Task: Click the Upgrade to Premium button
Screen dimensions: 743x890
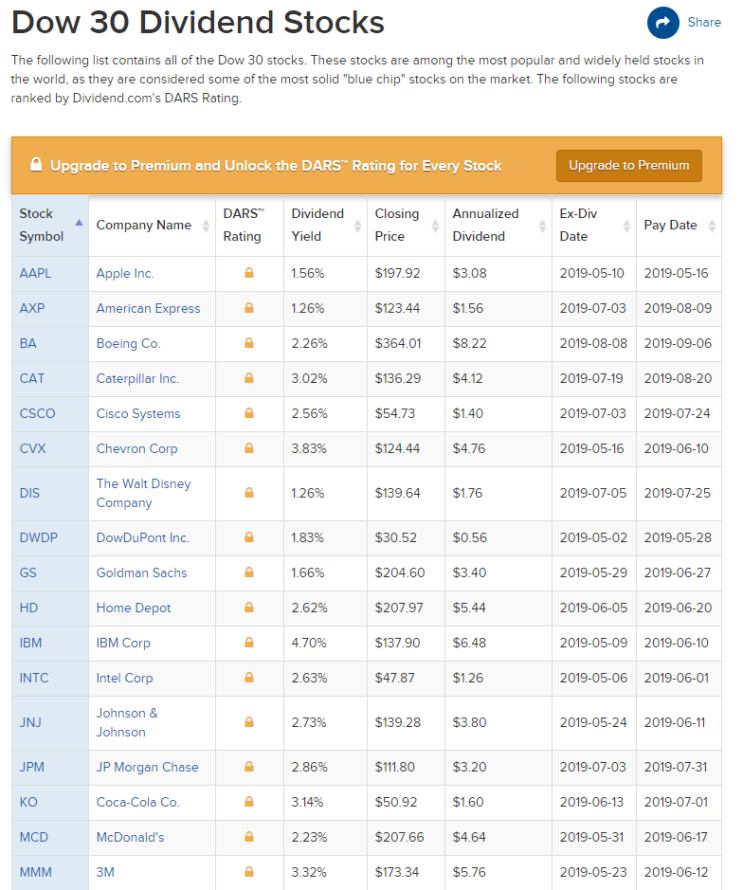Action: click(629, 166)
